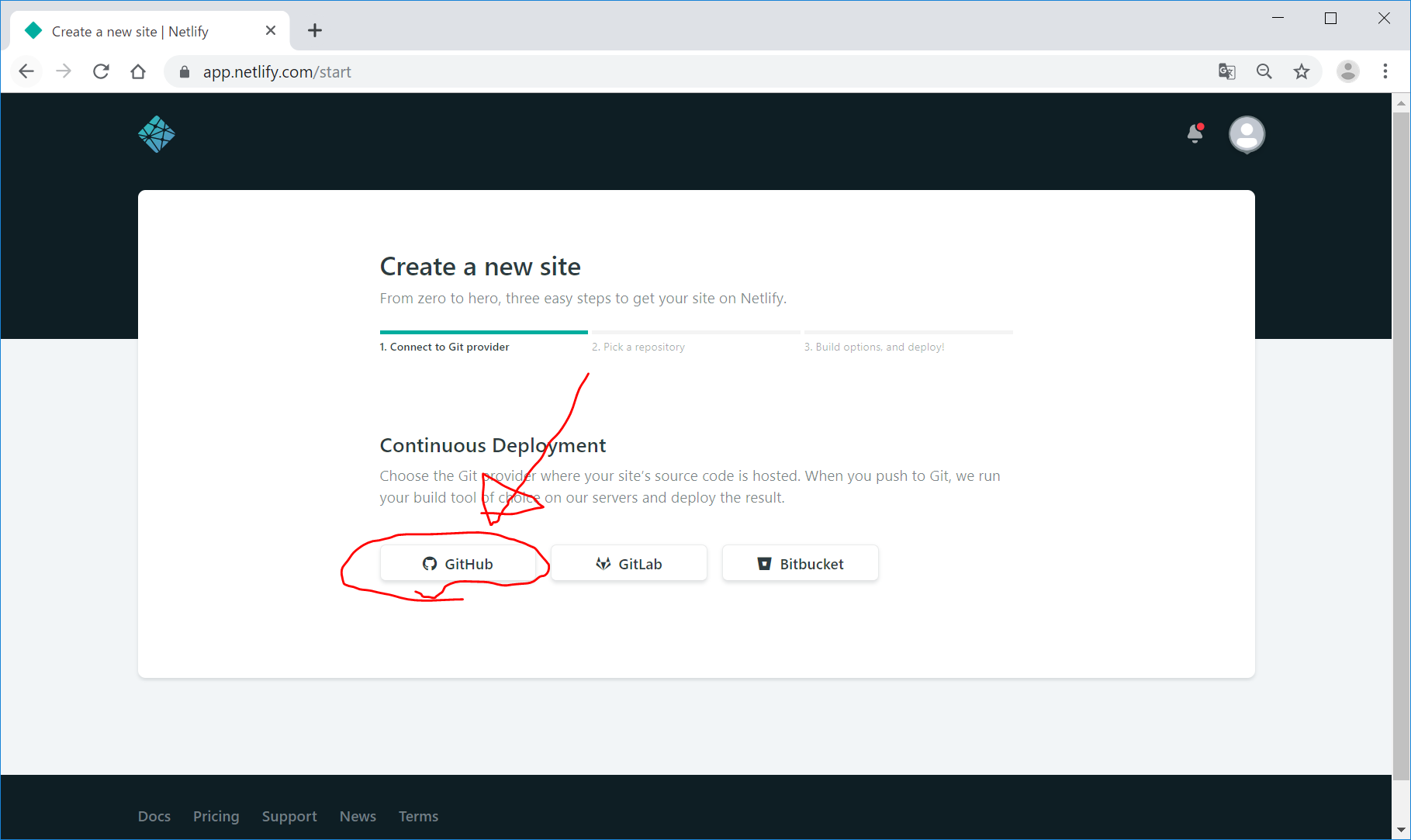Viewport: 1411px width, 840px height.
Task: Open Chrome's three-dot menu
Action: 1385,71
